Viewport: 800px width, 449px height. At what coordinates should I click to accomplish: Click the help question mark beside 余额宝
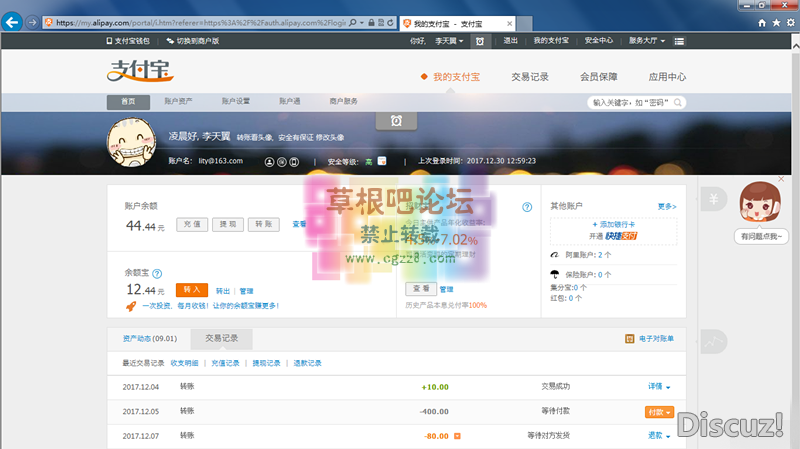157,273
